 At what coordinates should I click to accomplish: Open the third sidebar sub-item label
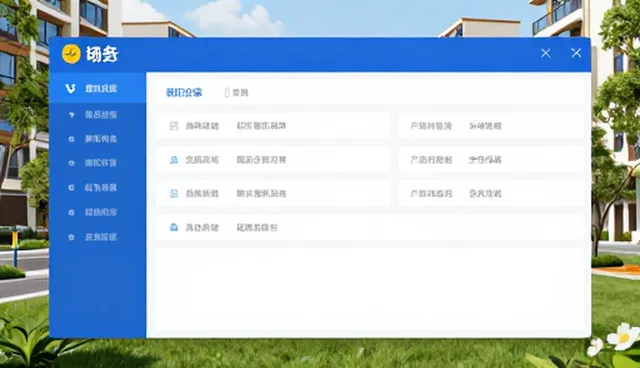101,163
